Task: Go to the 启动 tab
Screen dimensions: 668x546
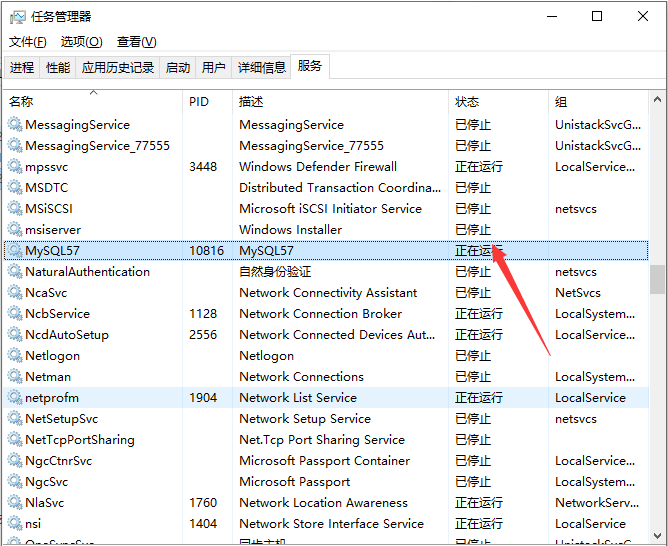Action: 177,68
